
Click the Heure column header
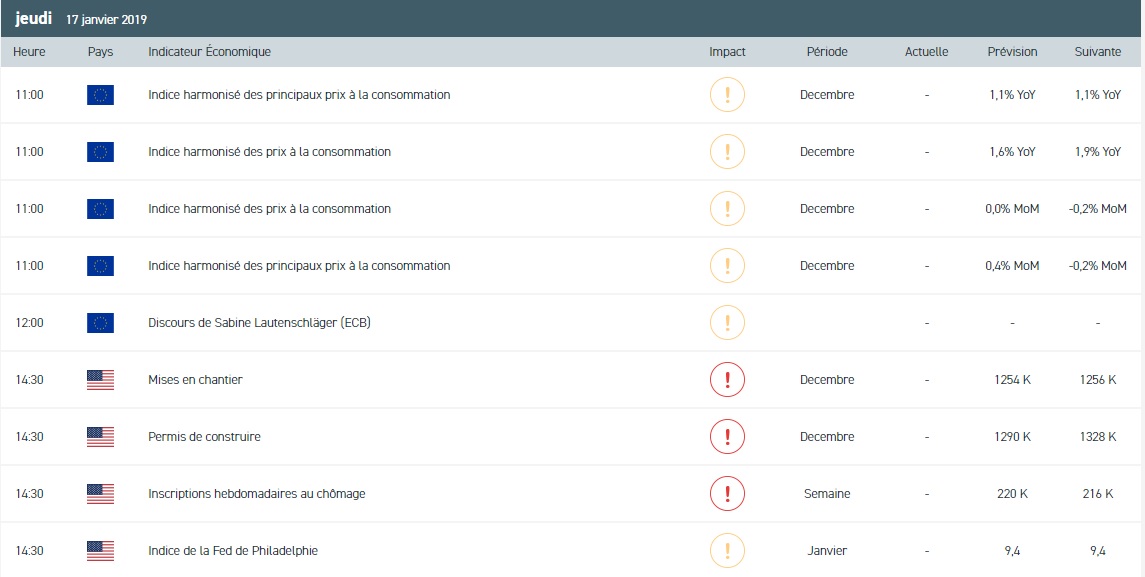click(29, 52)
